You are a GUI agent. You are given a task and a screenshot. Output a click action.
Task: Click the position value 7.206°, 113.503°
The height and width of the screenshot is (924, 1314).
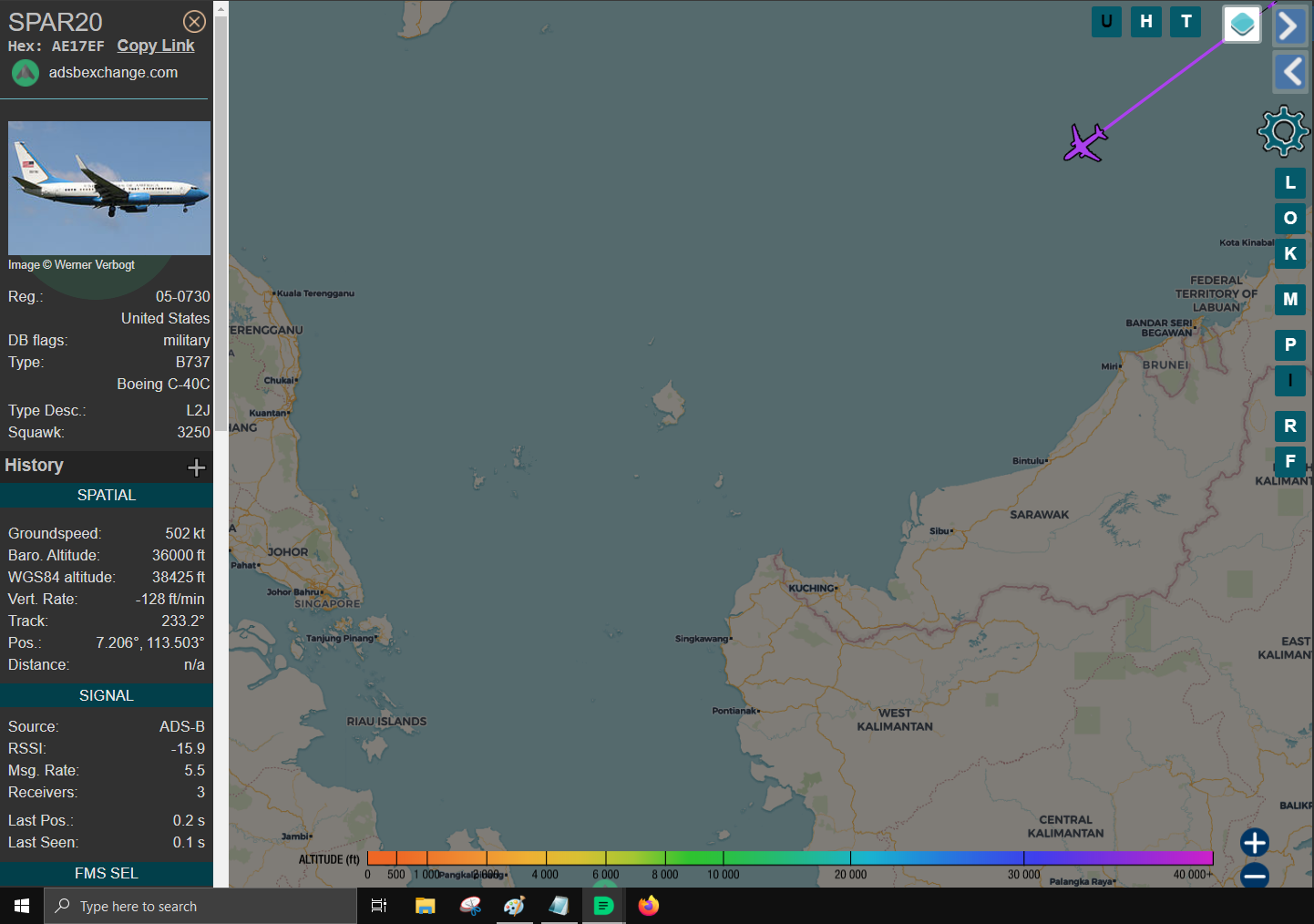pyautogui.click(x=150, y=643)
